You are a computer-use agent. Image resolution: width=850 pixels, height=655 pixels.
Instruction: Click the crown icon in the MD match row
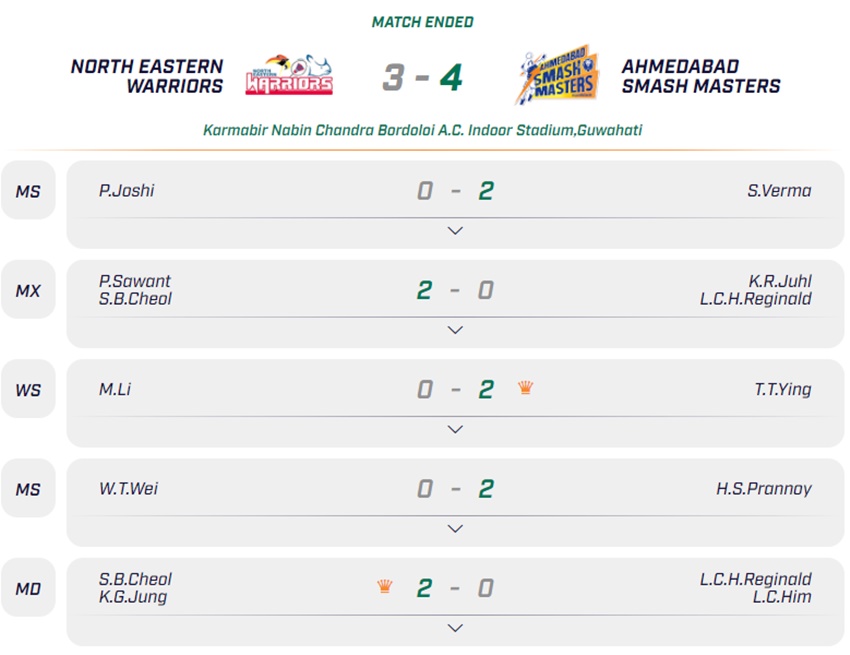[385, 587]
